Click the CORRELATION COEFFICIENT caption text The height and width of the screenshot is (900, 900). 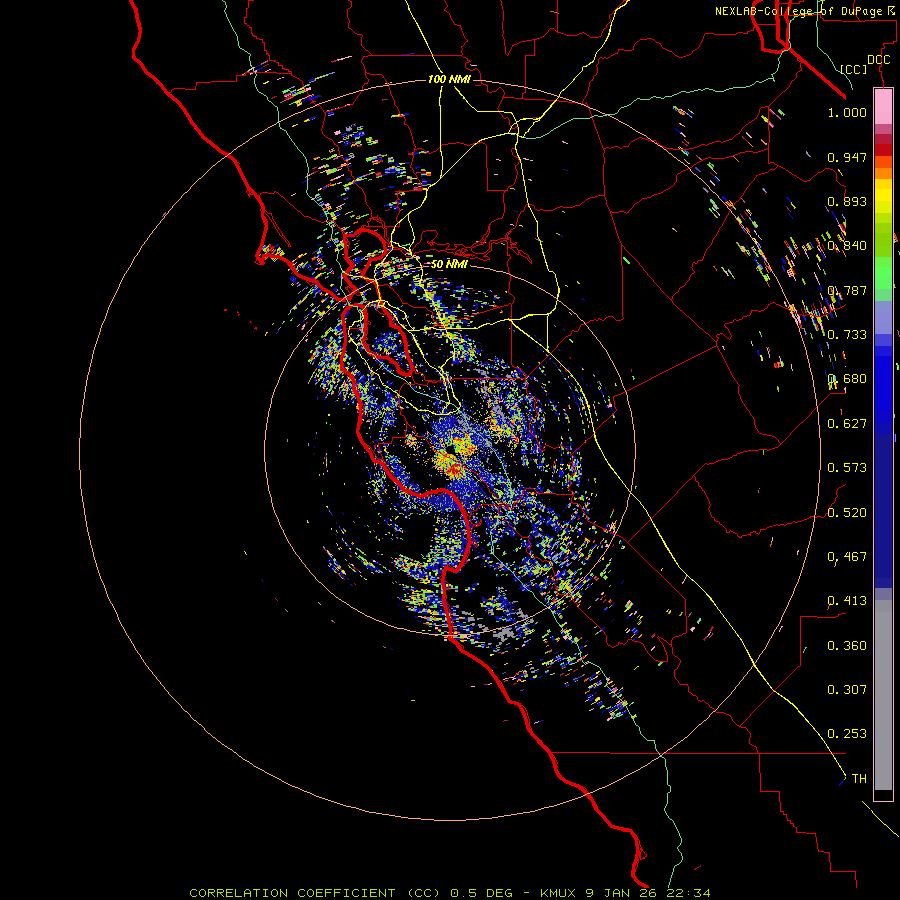pyautogui.click(x=292, y=893)
